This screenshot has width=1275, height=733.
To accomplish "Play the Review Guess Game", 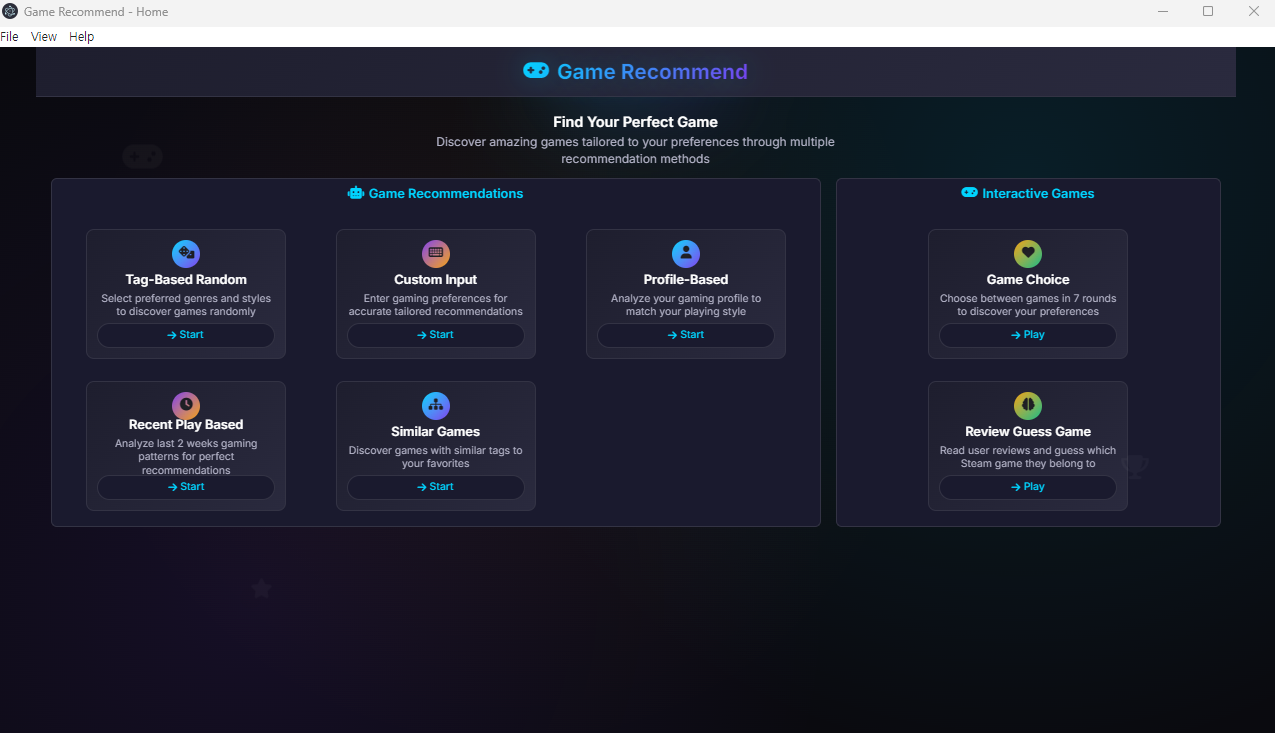I will pyautogui.click(x=1027, y=487).
